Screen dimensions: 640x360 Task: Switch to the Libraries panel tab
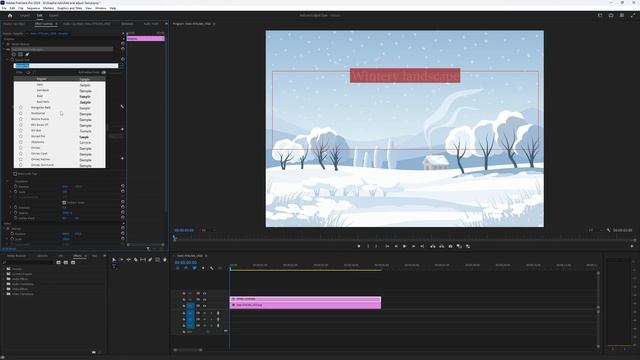(x=42, y=256)
